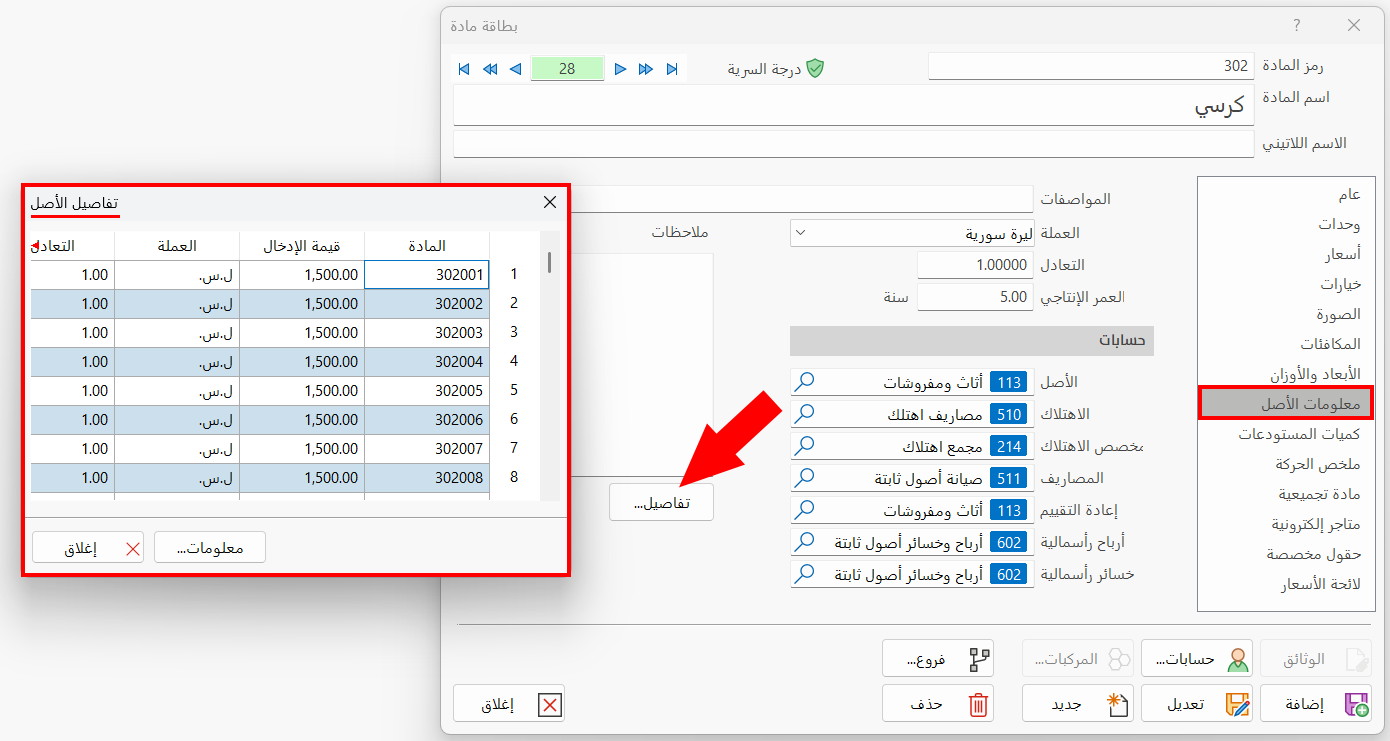The width and height of the screenshot is (1390, 741).
Task: Click account code 510 in الاهتلاك row
Action: [1008, 414]
